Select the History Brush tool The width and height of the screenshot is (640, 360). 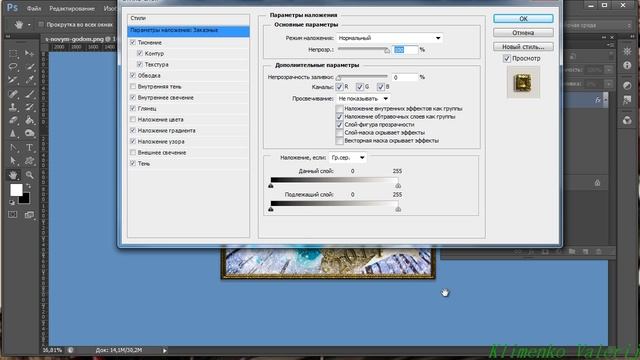(x=29, y=107)
